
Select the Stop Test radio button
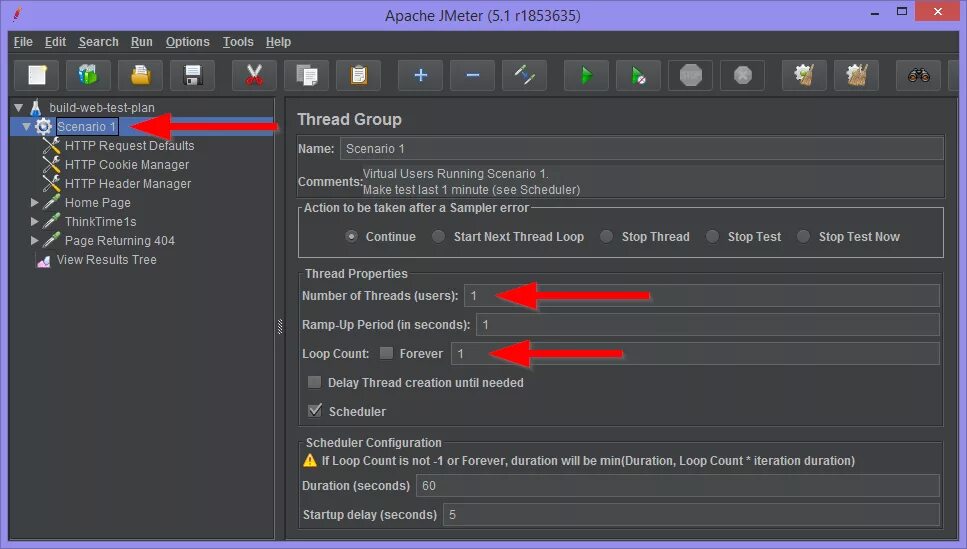(712, 236)
